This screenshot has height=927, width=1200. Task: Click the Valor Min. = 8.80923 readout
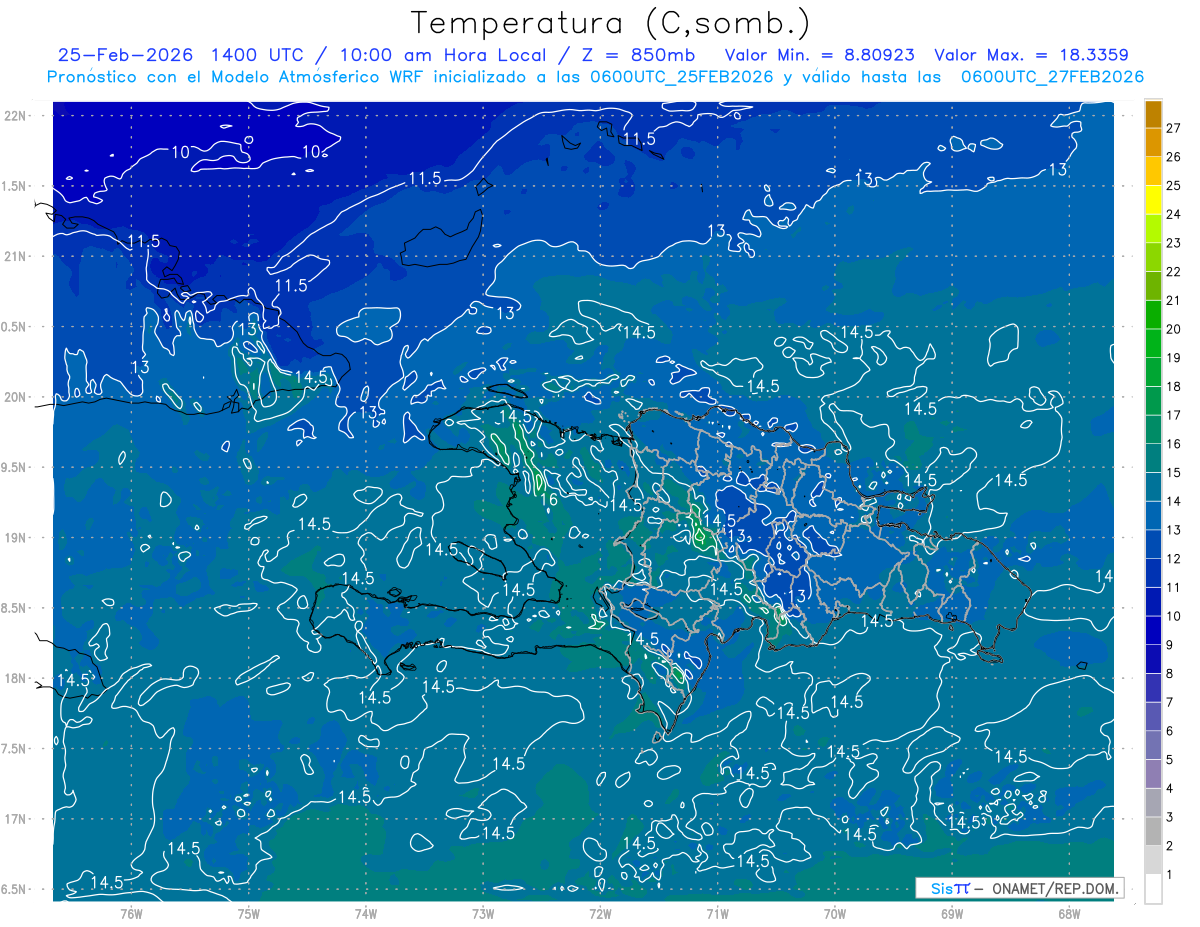click(x=820, y=55)
